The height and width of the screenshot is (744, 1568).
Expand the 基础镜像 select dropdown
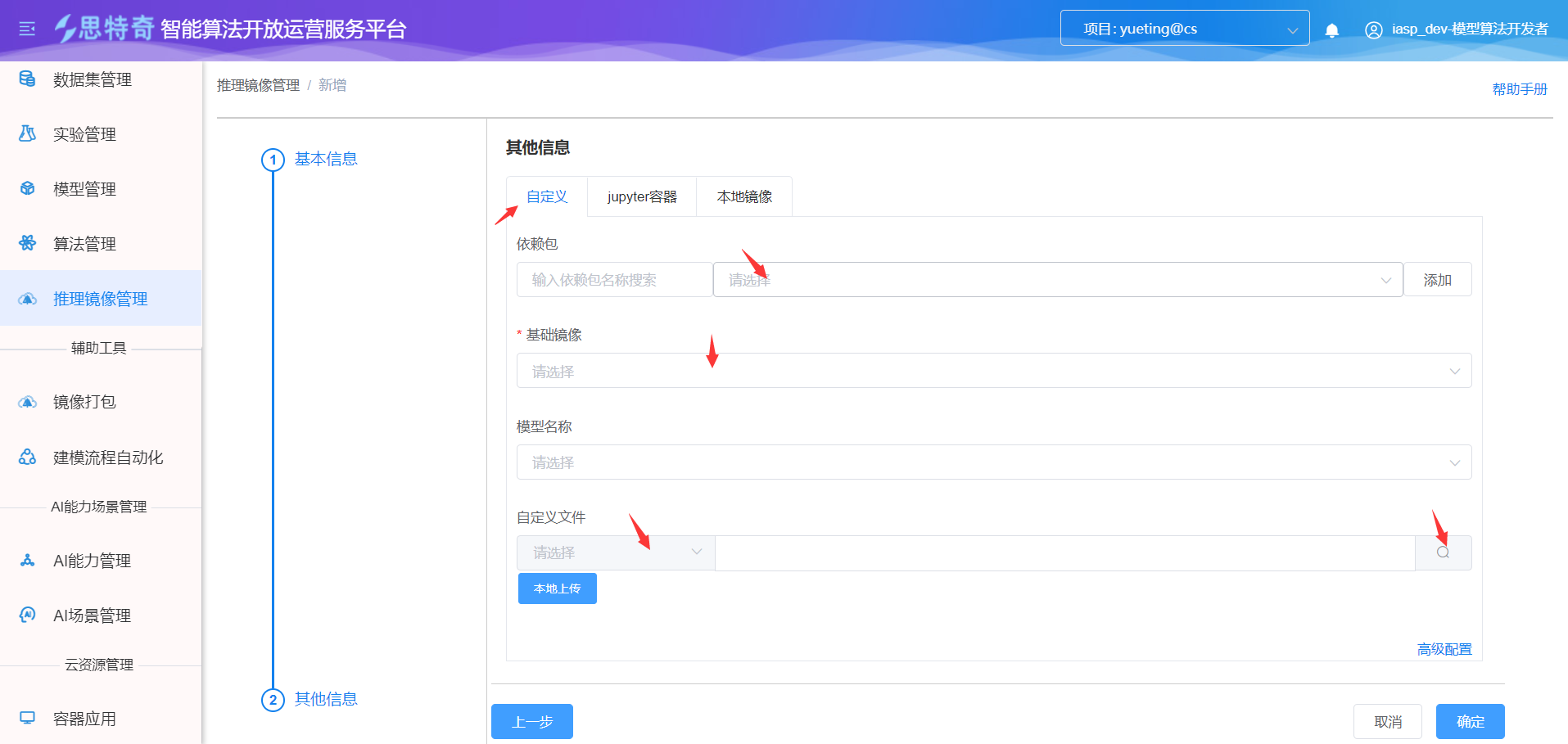coord(993,371)
